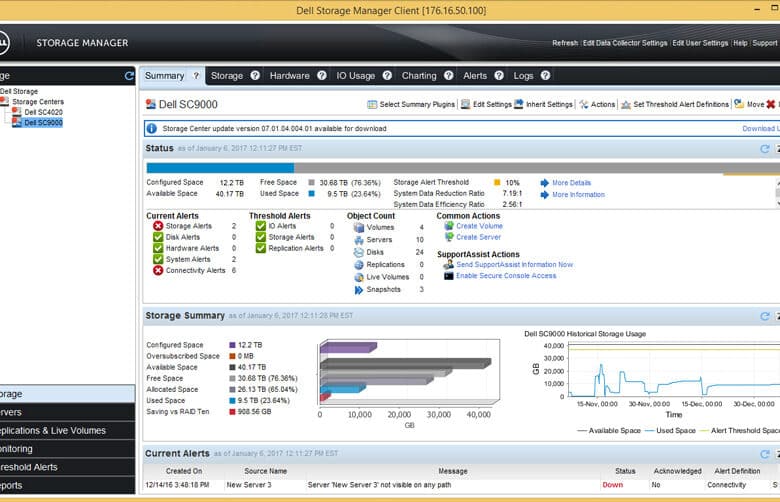
Task: Open the Storage view in sidebar
Action: (67, 394)
